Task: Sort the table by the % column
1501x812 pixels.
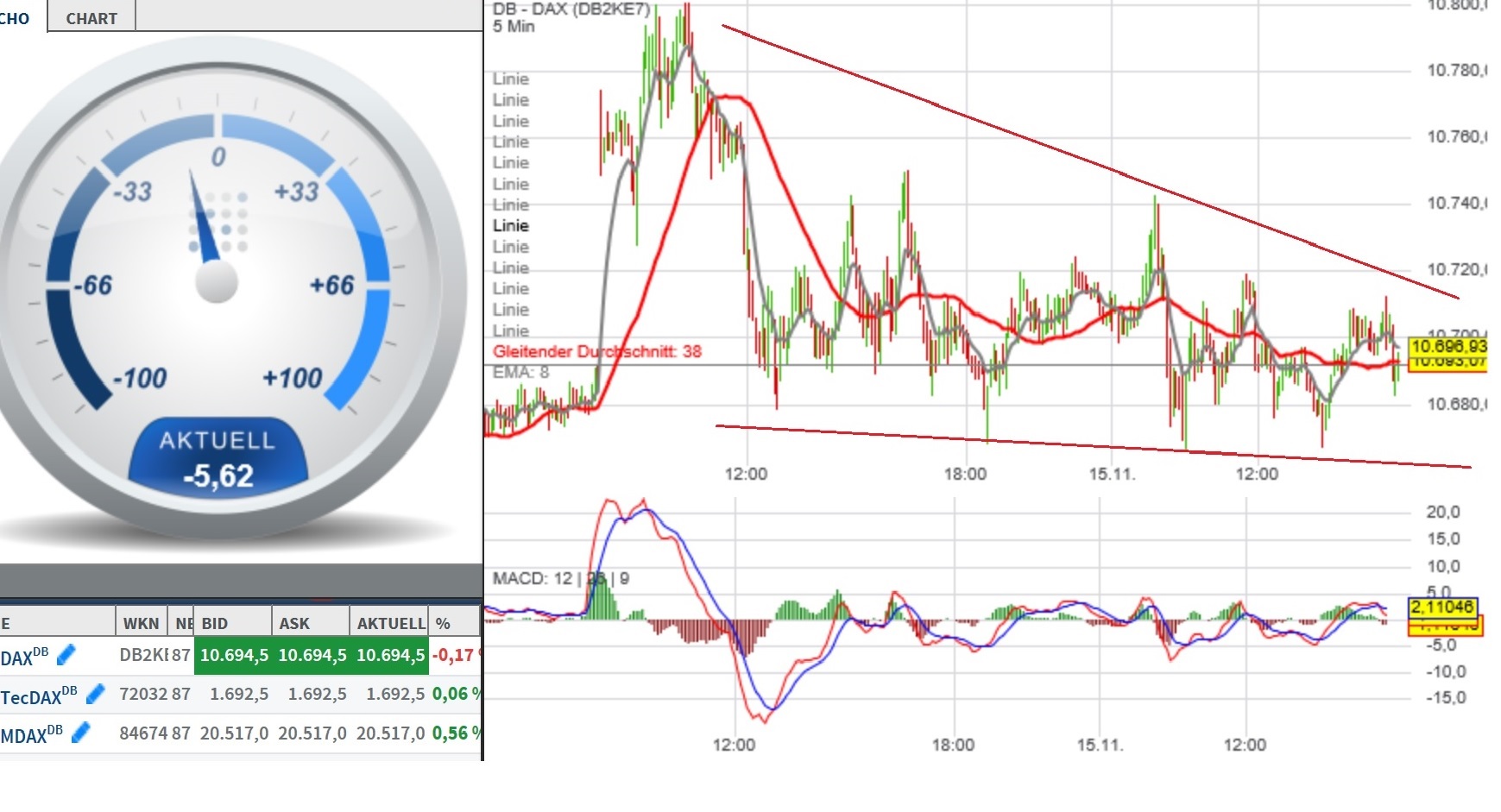Action: pyautogui.click(x=445, y=620)
